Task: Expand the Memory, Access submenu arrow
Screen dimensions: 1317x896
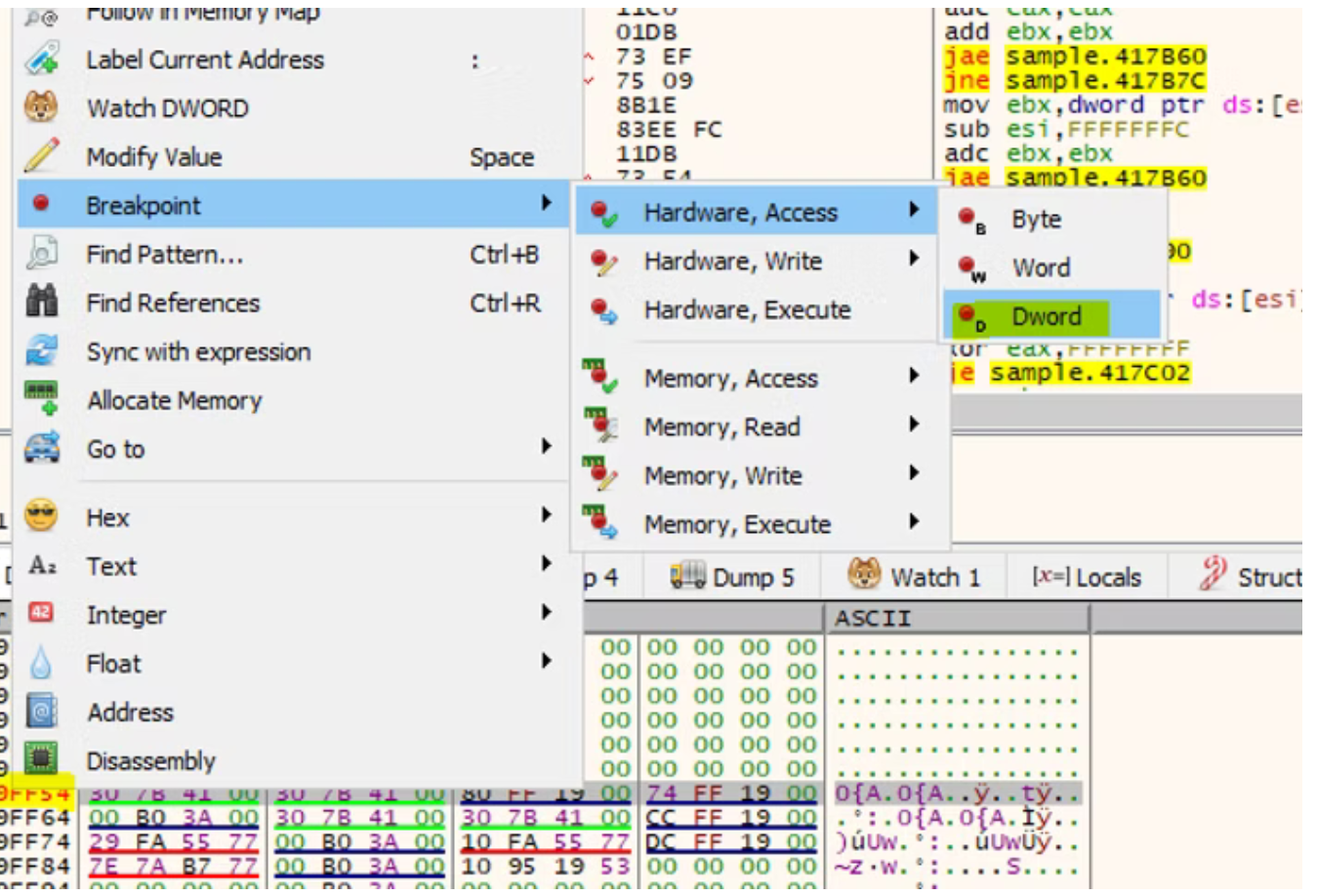Action: click(x=914, y=376)
